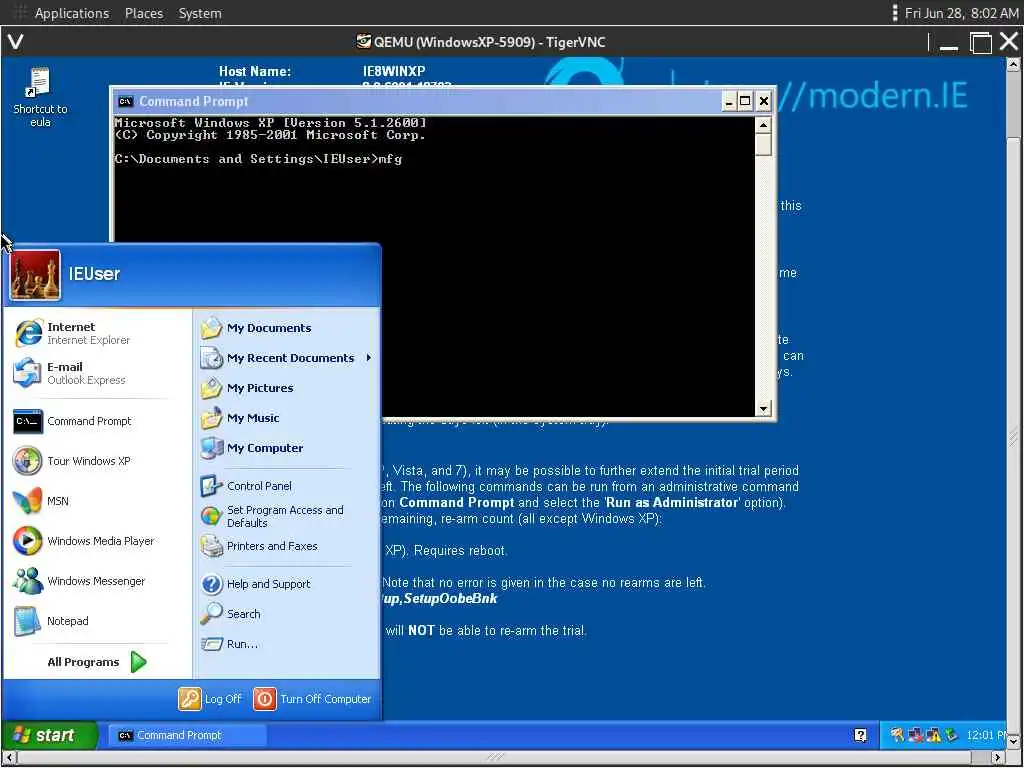Close the Command Prompt window
Viewport: 1024px width, 768px height.
tap(763, 101)
